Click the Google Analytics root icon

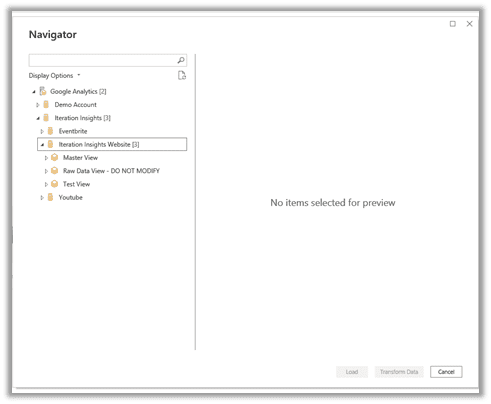coord(43,91)
